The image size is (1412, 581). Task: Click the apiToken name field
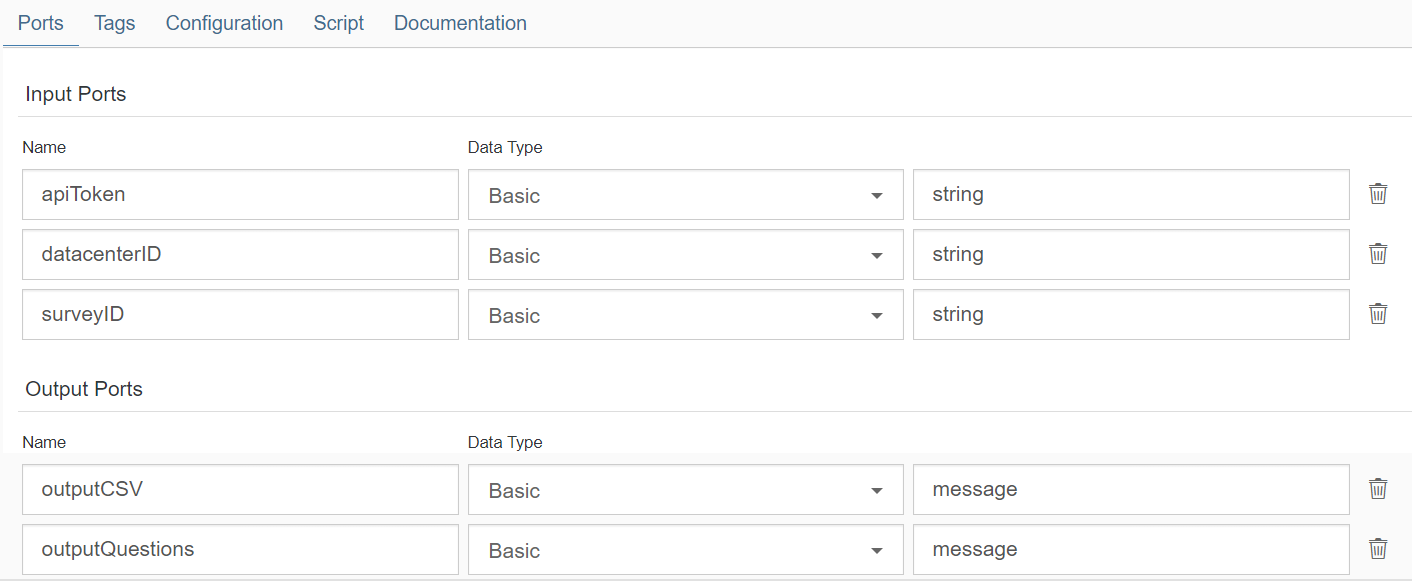pos(240,195)
